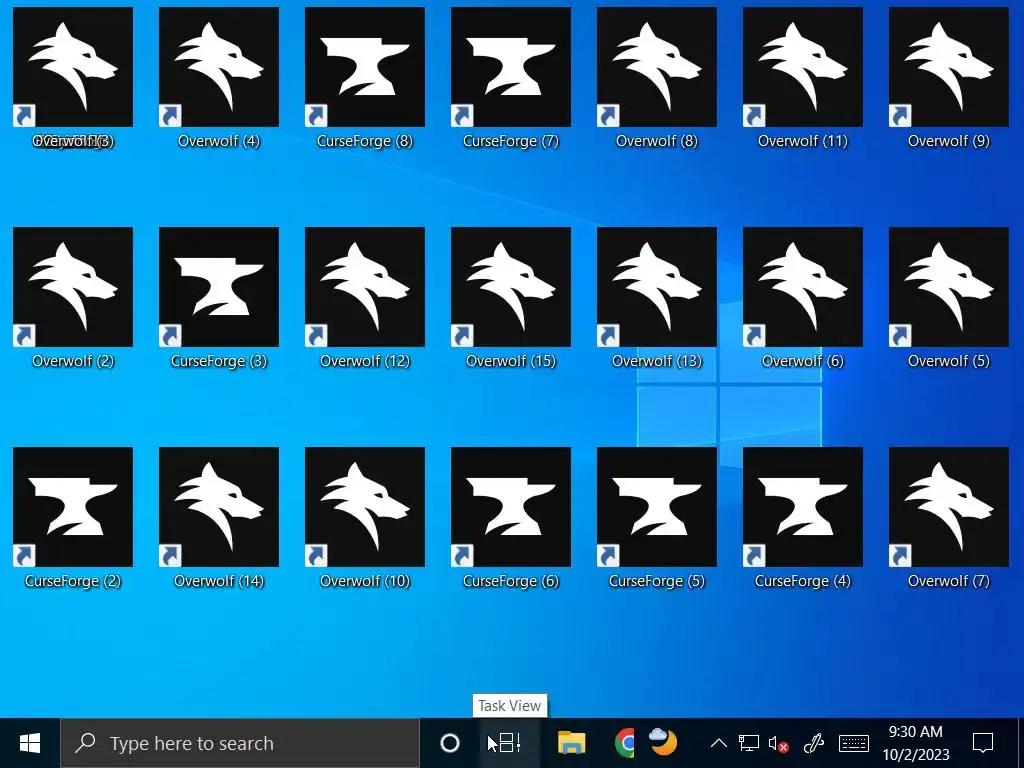Click the muted volume speaker icon
The height and width of the screenshot is (768, 1024).
point(778,744)
